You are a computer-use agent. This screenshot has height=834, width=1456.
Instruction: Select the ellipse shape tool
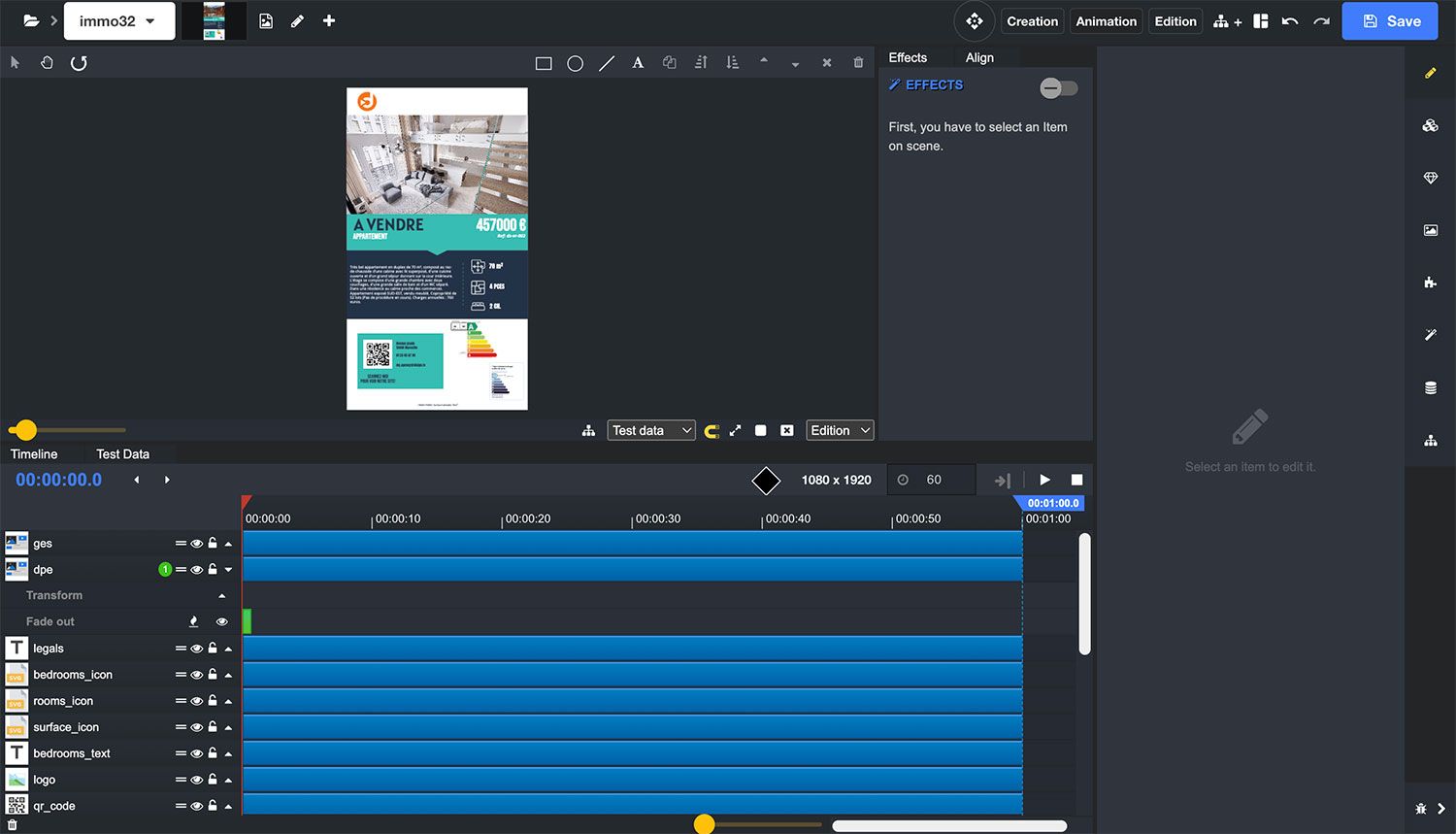pyautogui.click(x=575, y=63)
